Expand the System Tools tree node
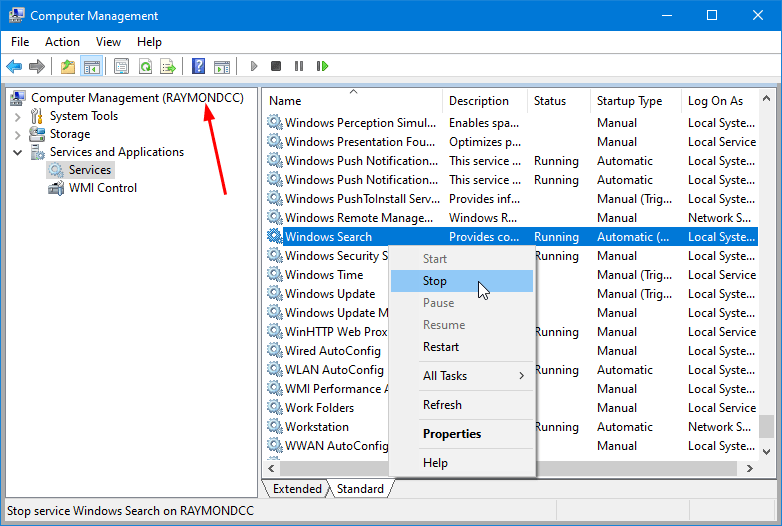 pos(17,117)
